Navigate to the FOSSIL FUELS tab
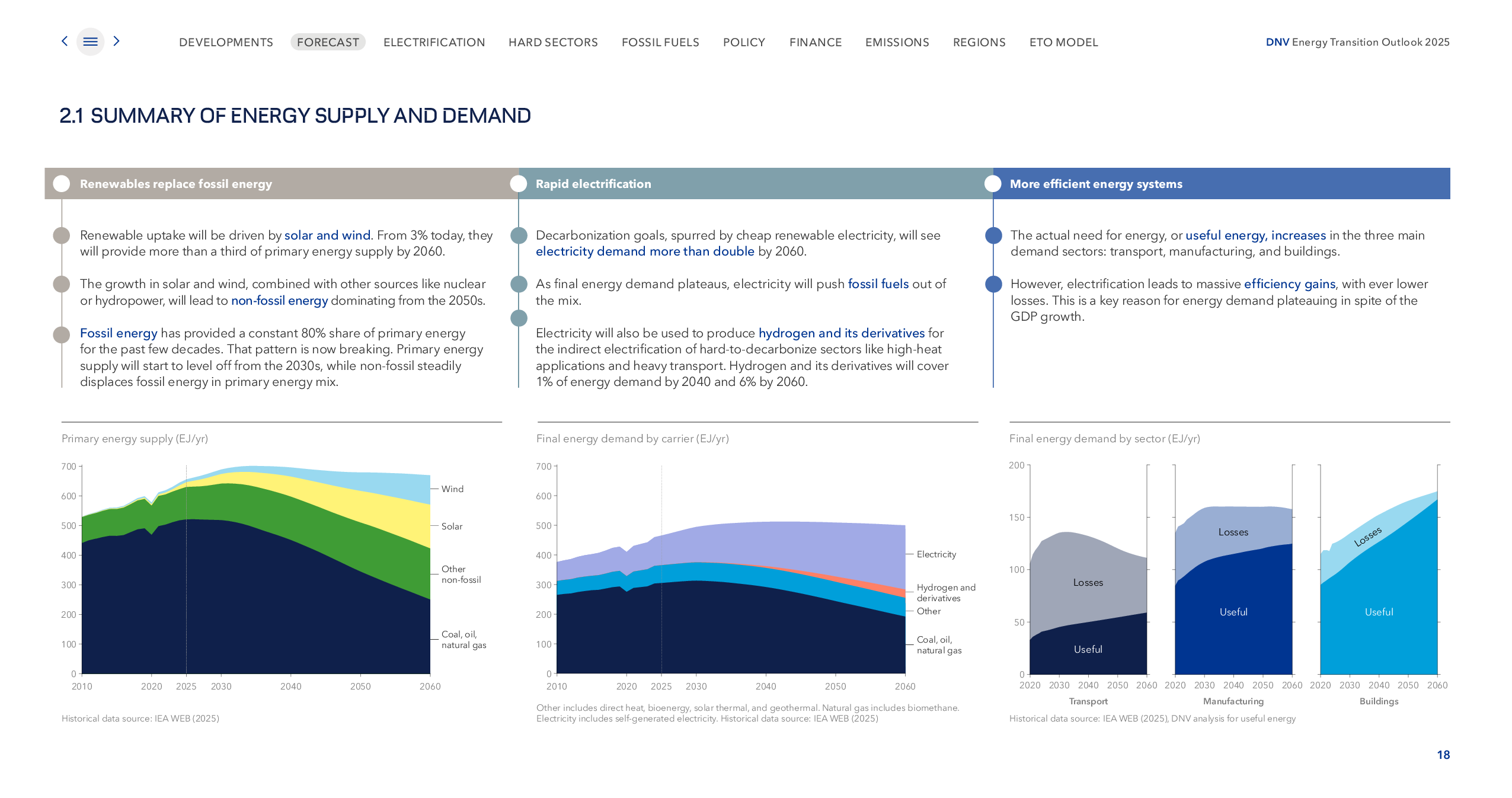This screenshot has height=798, width=1512. 660,42
